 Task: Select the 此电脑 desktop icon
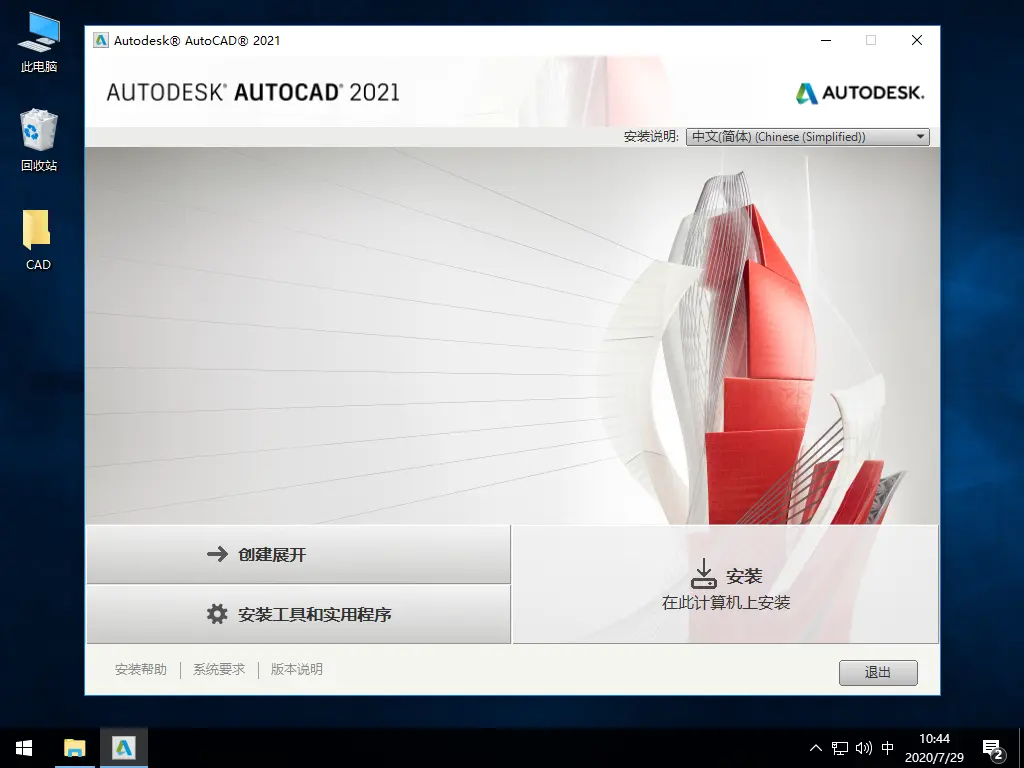coord(39,43)
